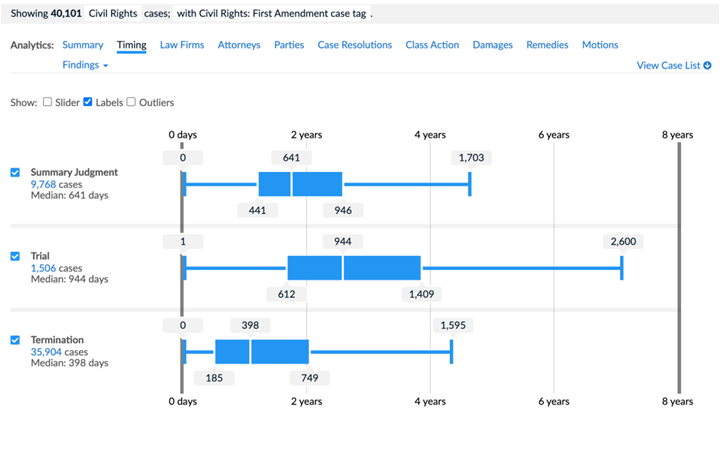Enable the Slider checkbox
Image resolution: width=720 pixels, height=469 pixels.
click(x=47, y=102)
